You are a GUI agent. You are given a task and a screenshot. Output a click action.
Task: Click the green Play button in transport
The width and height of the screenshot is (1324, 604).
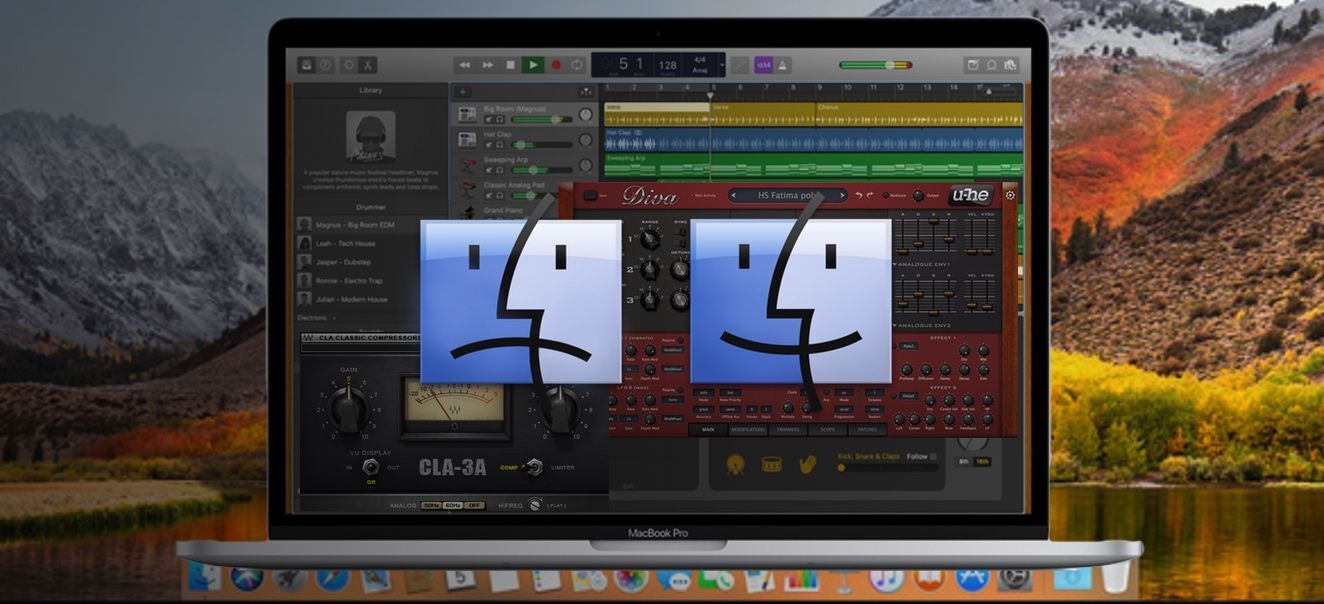point(533,65)
